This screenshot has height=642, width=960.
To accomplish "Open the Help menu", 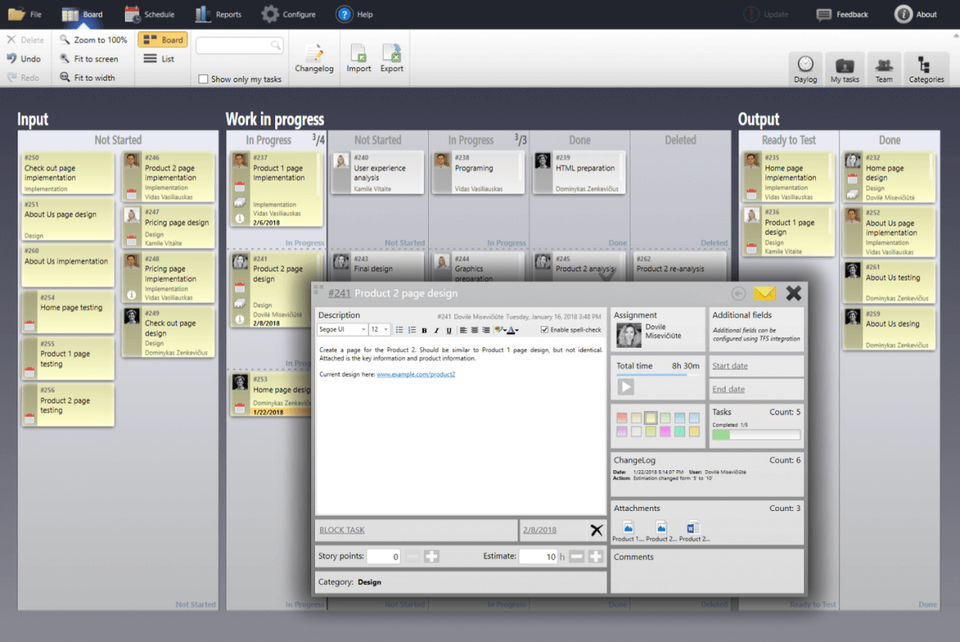I will click(354, 14).
